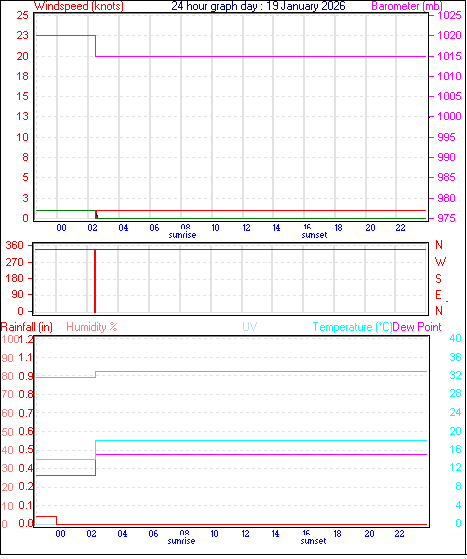Click the '24 hour graph day : 19 January 2026' title

pyautogui.click(x=258, y=6)
